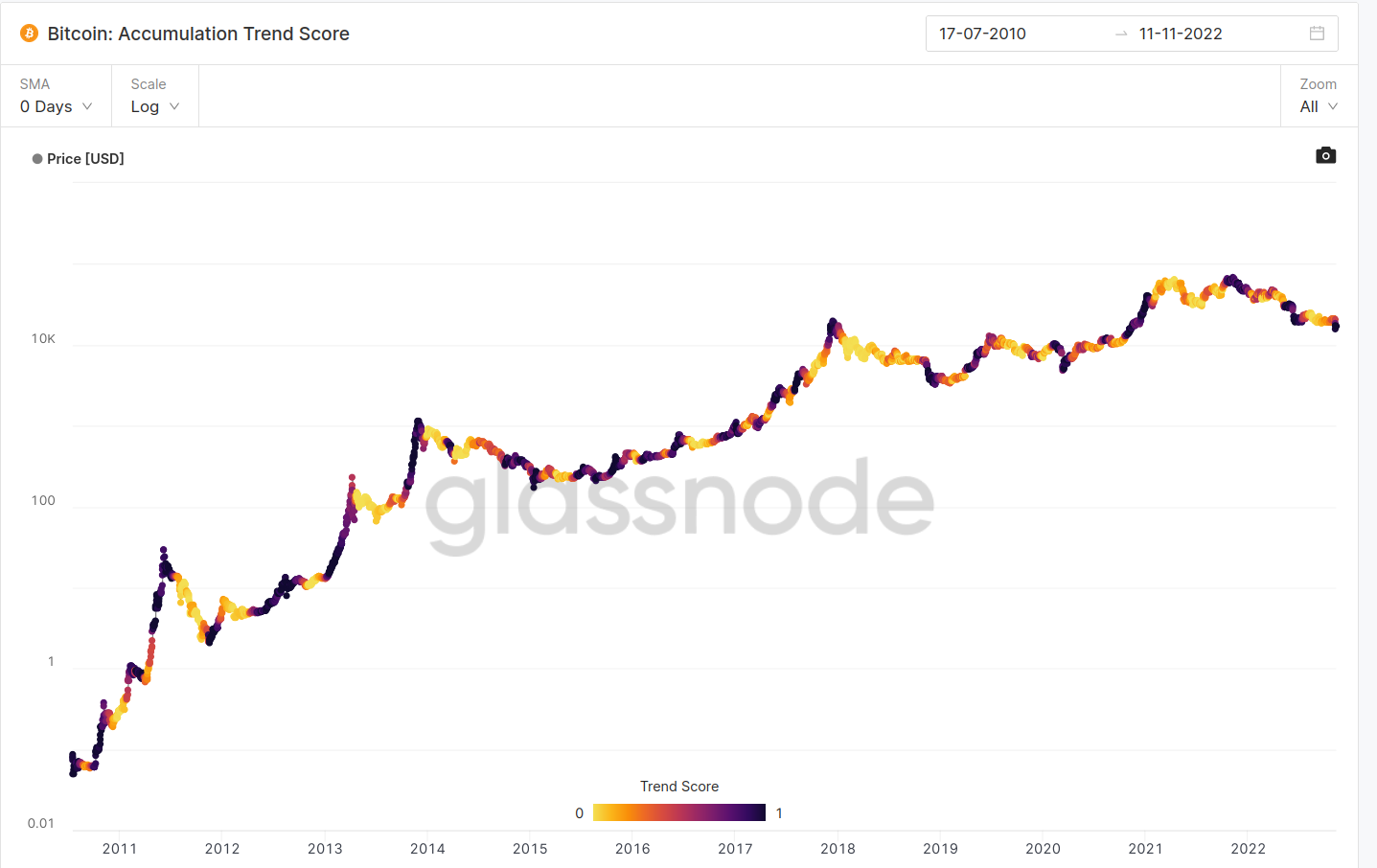
Task: Click the Trend Score color gradient bar
Action: point(678,812)
